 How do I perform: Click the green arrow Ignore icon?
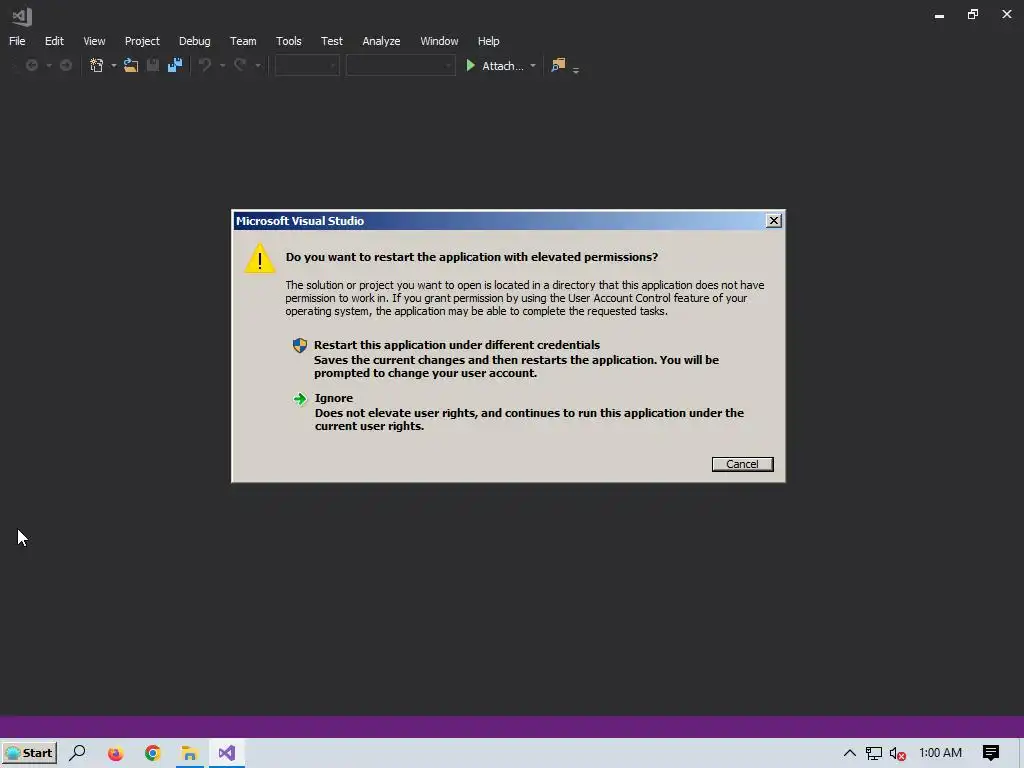pos(300,398)
